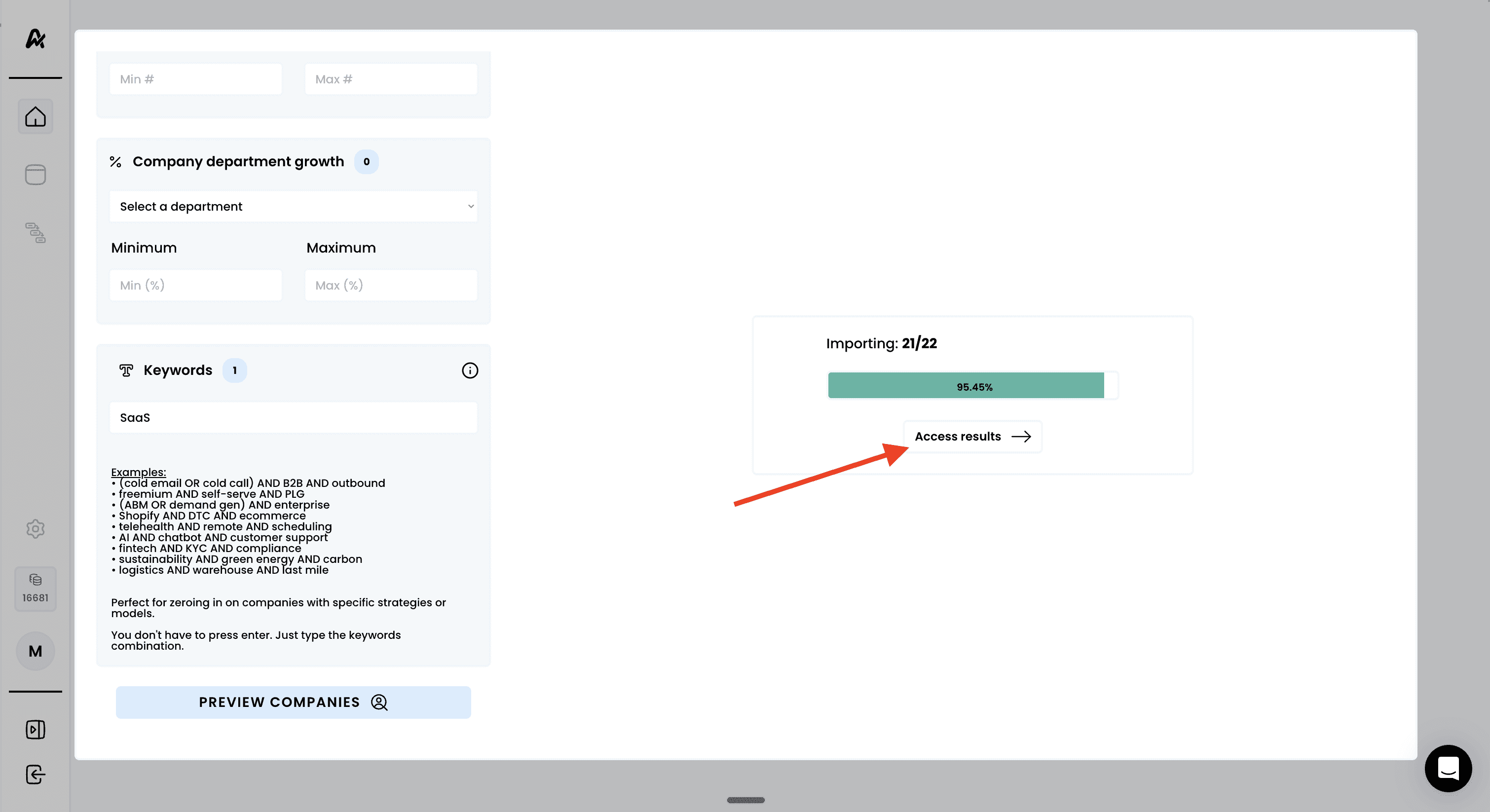Click the Min (%) growth field
The width and height of the screenshot is (1490, 812).
[x=195, y=285]
